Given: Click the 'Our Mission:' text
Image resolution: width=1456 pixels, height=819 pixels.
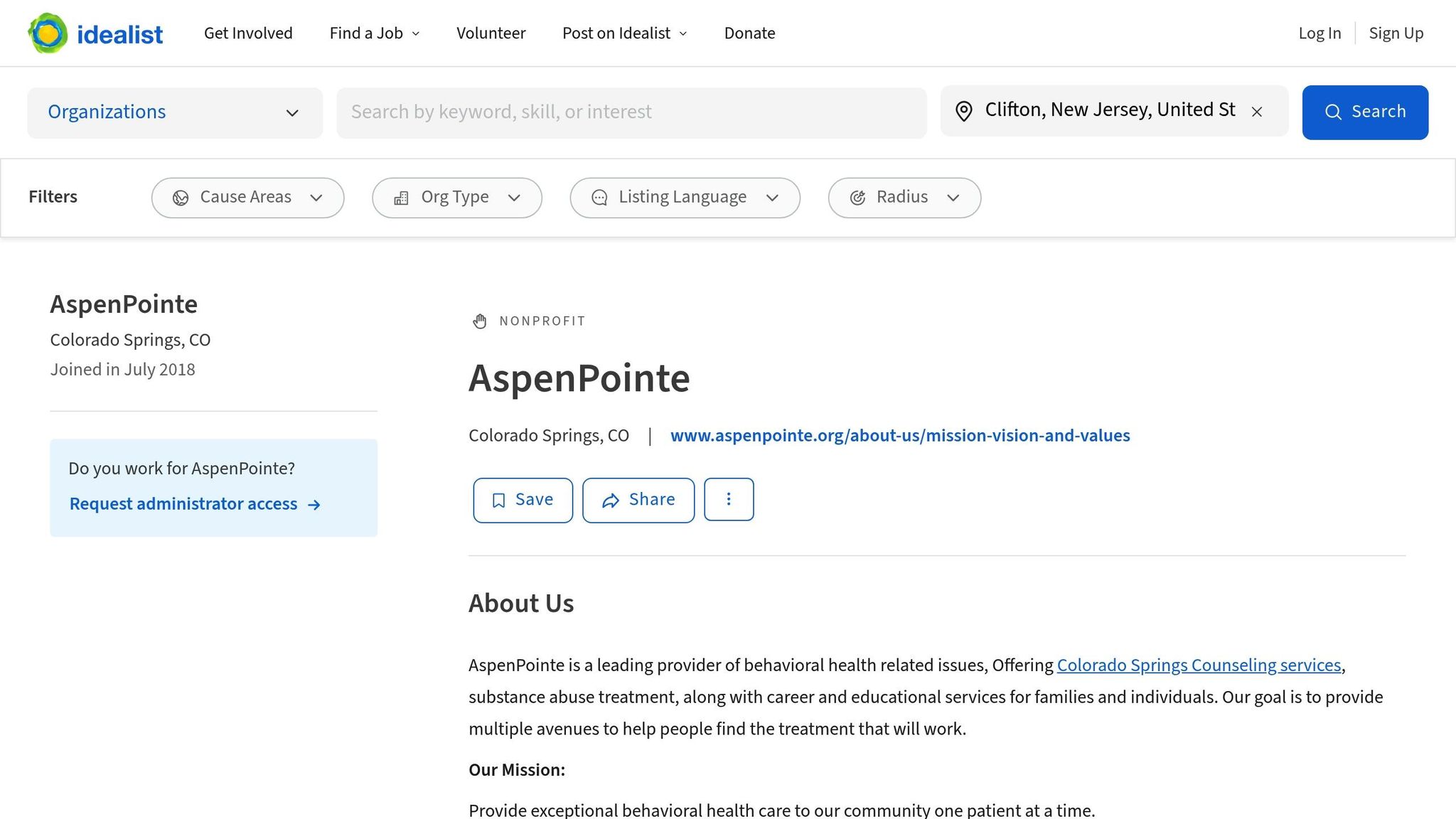Looking at the screenshot, I should 517,771.
